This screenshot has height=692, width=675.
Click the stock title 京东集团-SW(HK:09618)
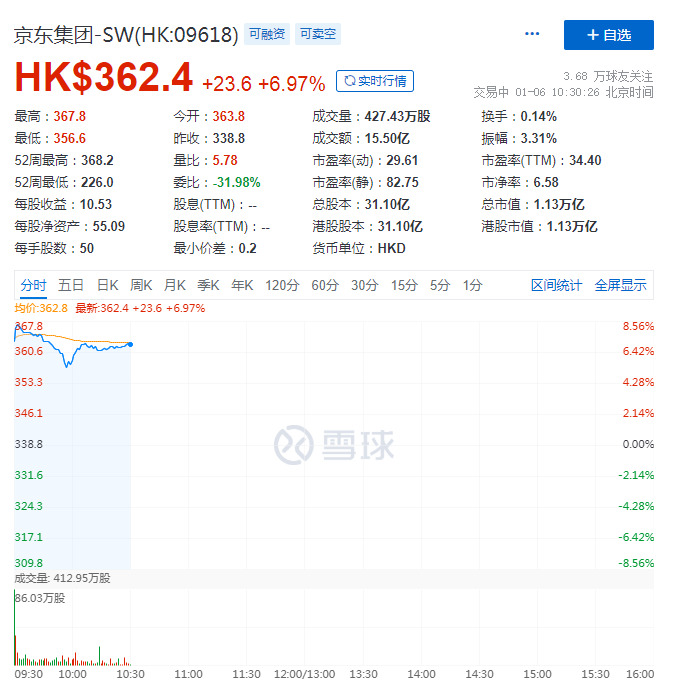tap(126, 35)
